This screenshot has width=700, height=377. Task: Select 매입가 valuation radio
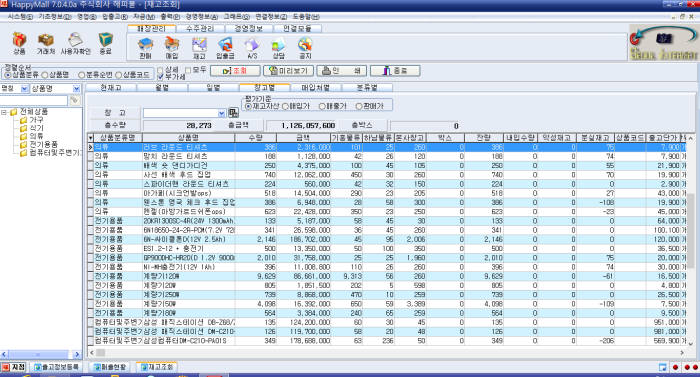286,106
